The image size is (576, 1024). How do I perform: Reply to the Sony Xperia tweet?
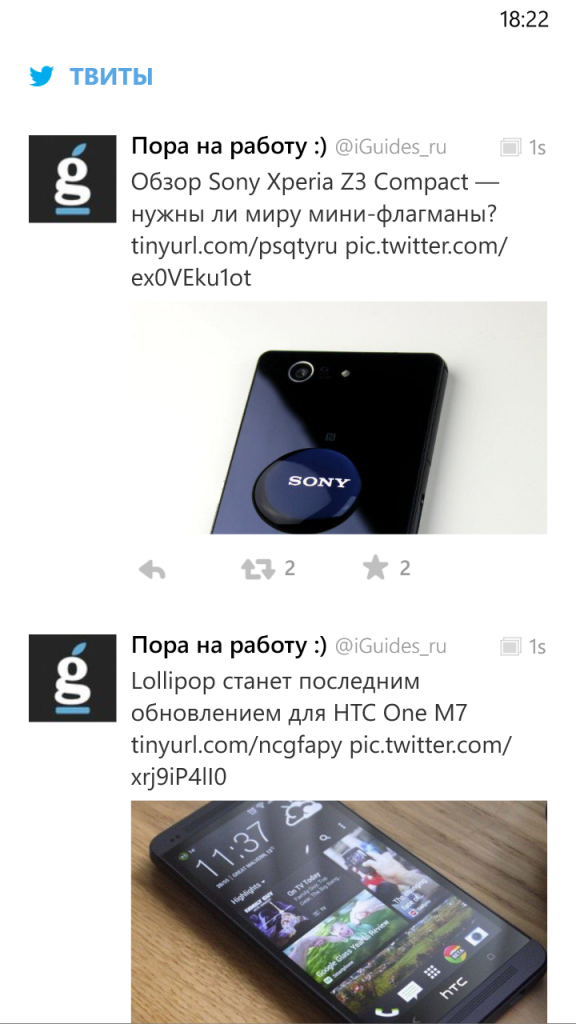pos(152,569)
